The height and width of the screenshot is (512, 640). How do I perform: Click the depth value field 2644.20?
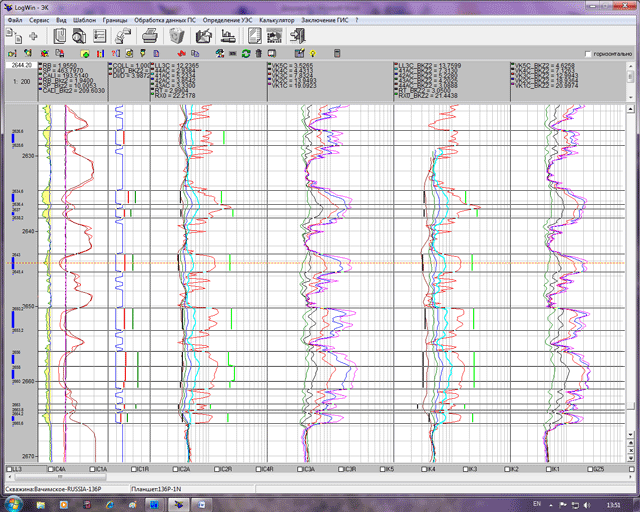click(22, 65)
